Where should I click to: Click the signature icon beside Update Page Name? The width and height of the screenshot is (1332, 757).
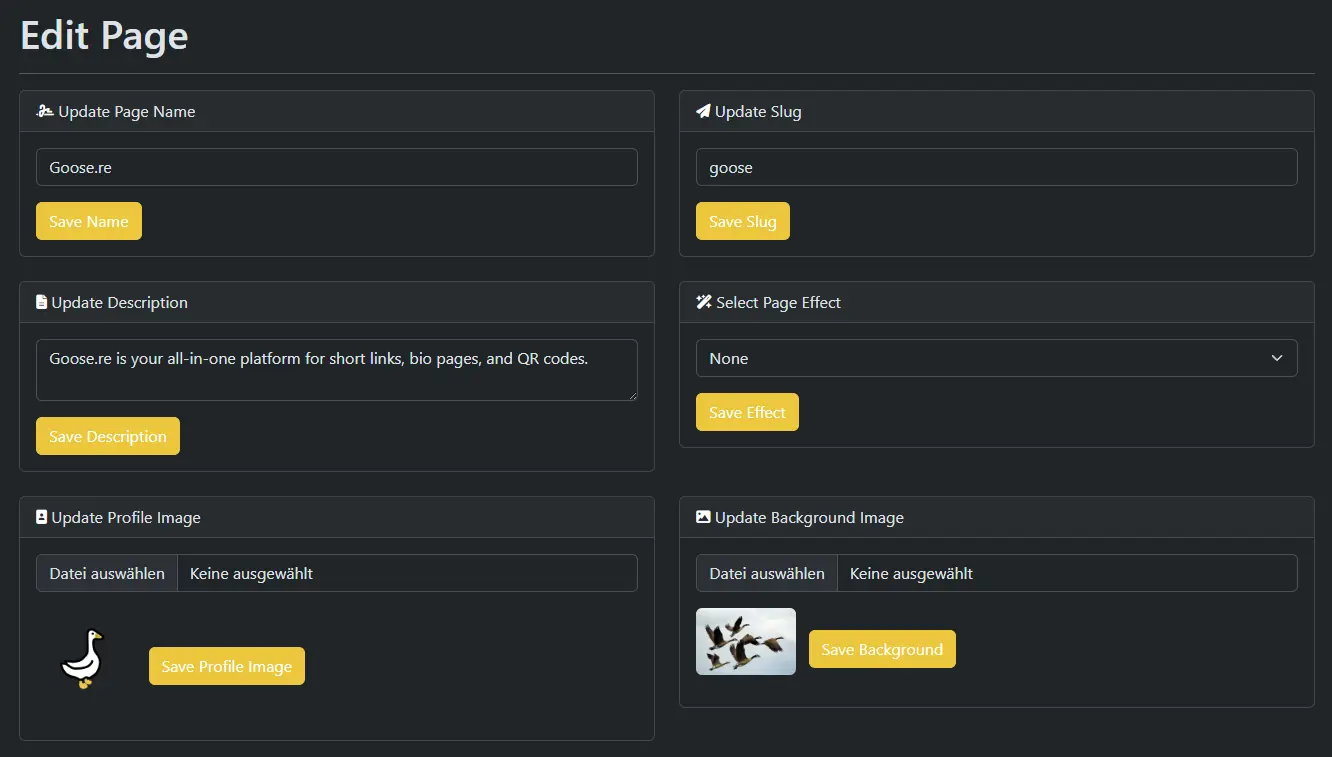click(x=45, y=112)
